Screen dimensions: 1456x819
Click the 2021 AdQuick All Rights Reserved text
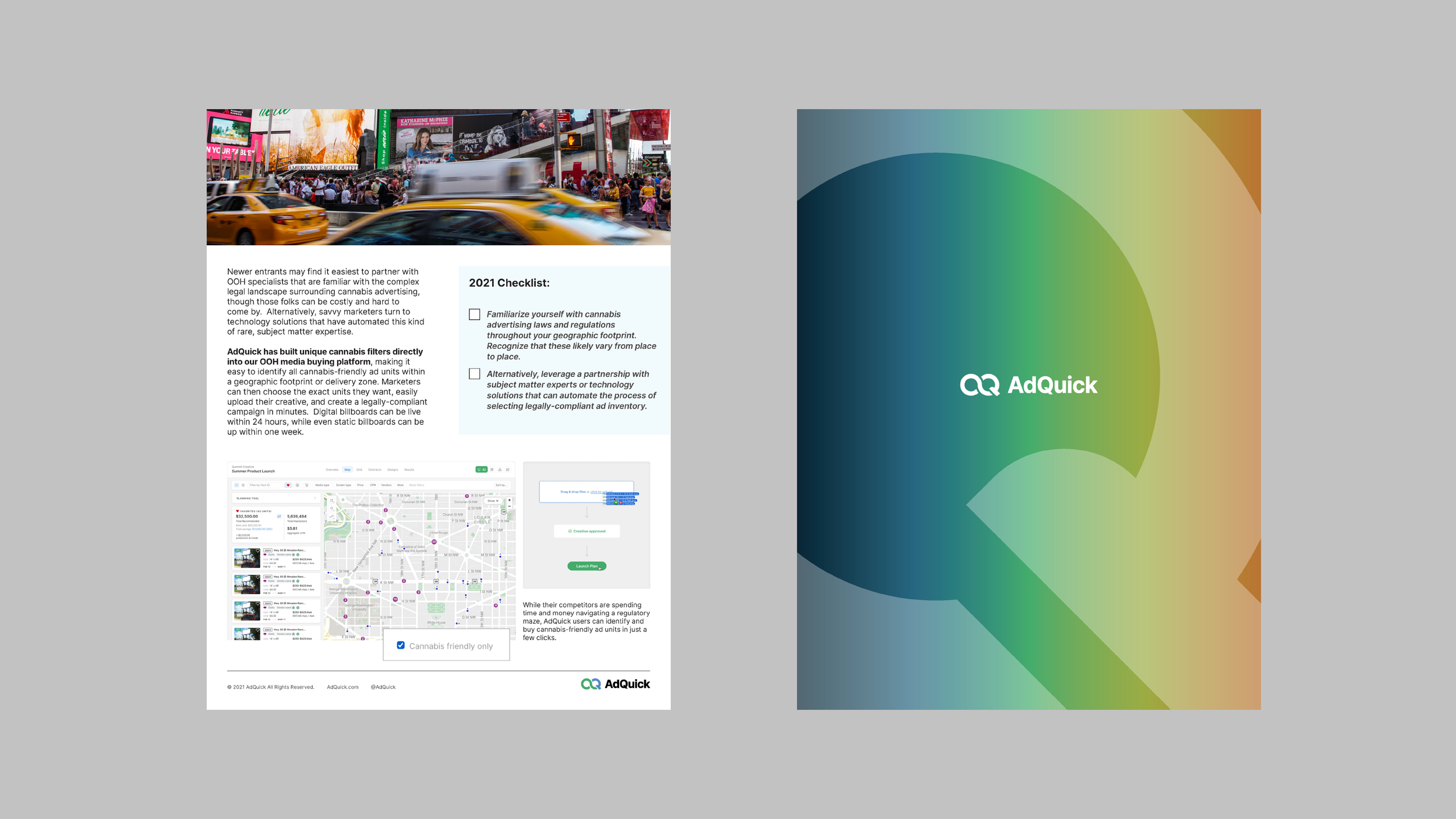(271, 687)
